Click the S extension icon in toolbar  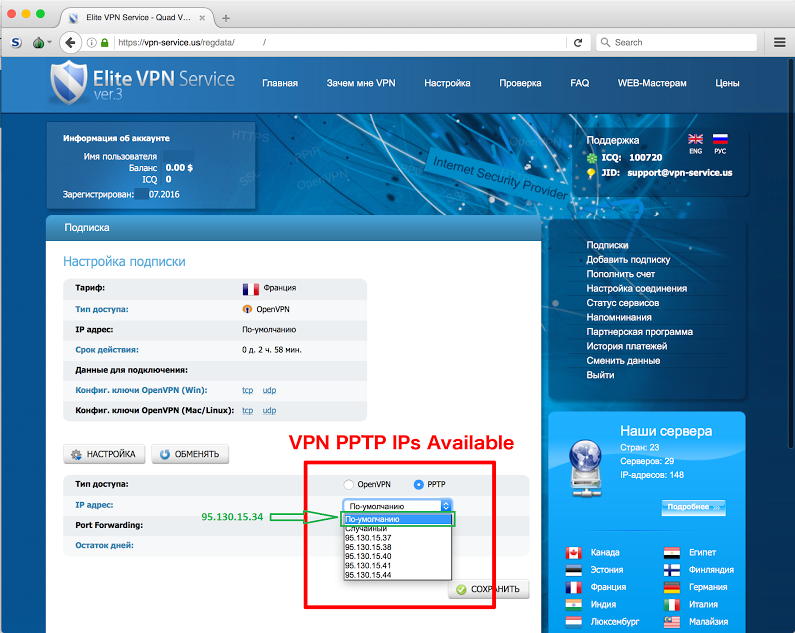coord(16,43)
